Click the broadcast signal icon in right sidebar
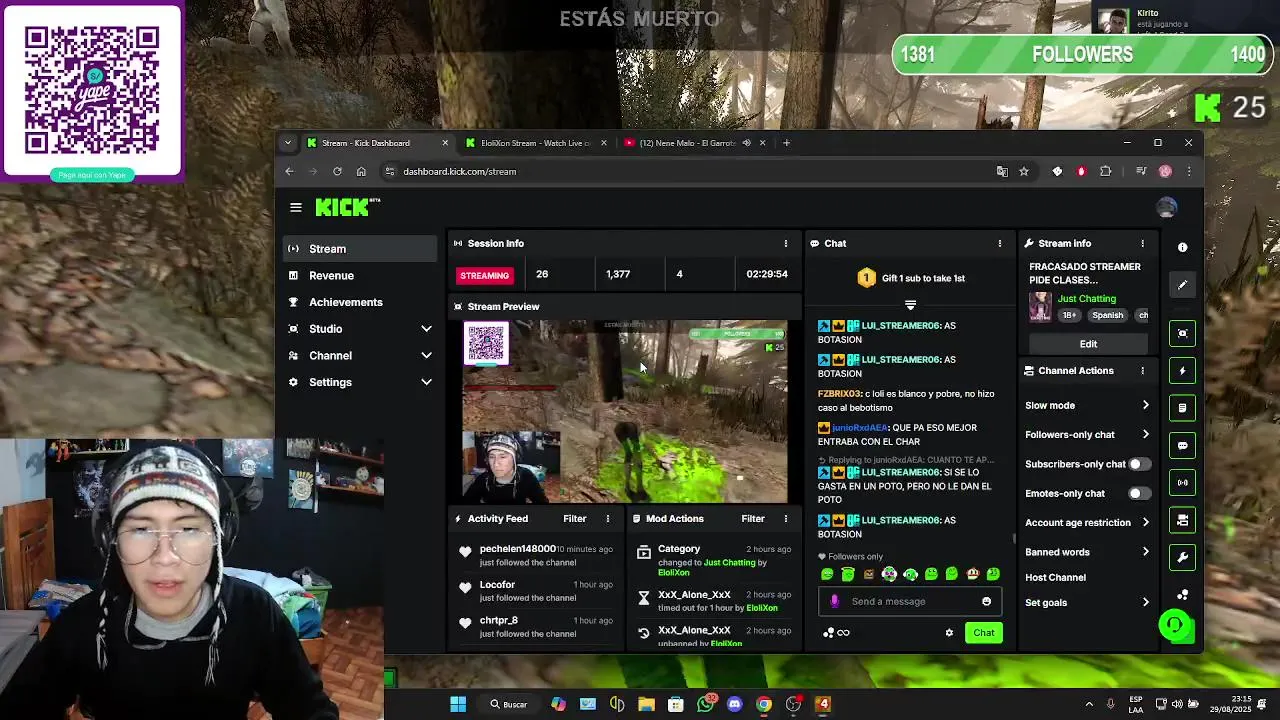The height and width of the screenshot is (720, 1280). (x=1182, y=483)
